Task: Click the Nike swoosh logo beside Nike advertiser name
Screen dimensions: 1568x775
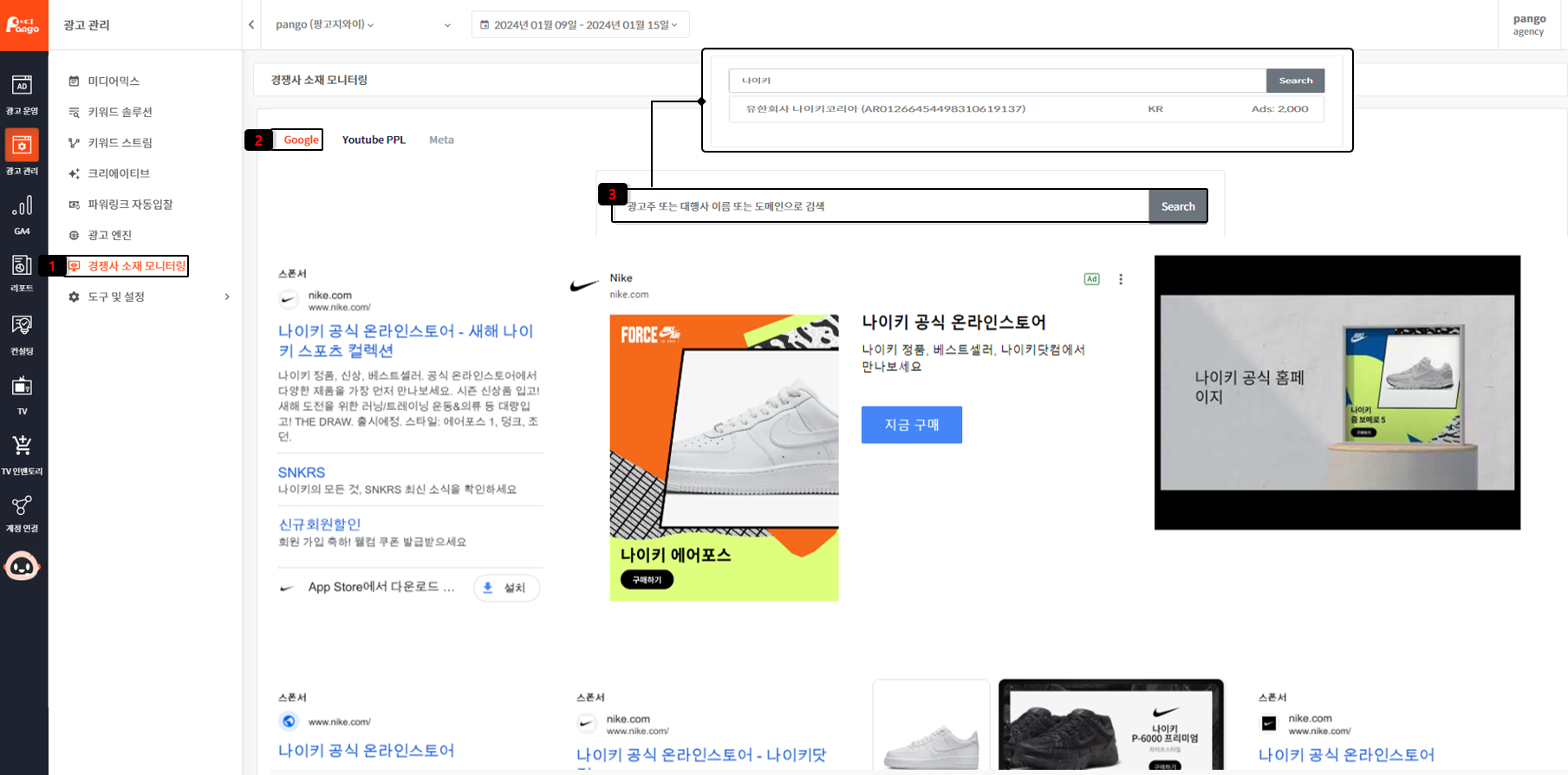Action: [x=584, y=285]
